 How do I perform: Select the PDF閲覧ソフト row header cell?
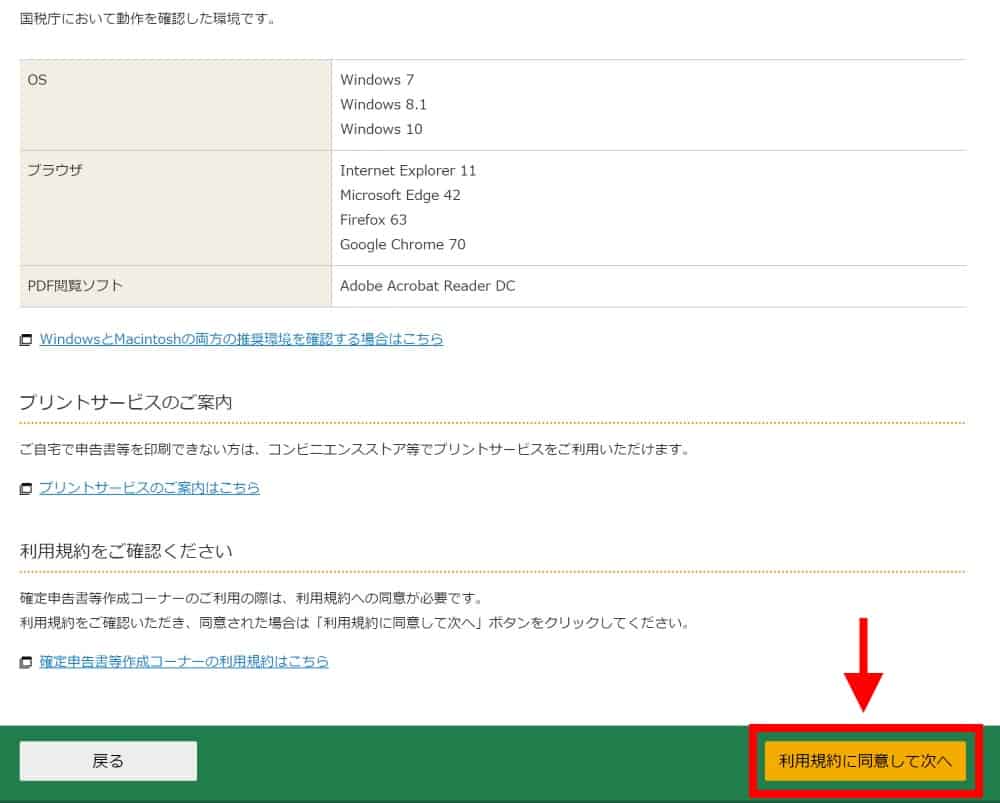coord(175,286)
